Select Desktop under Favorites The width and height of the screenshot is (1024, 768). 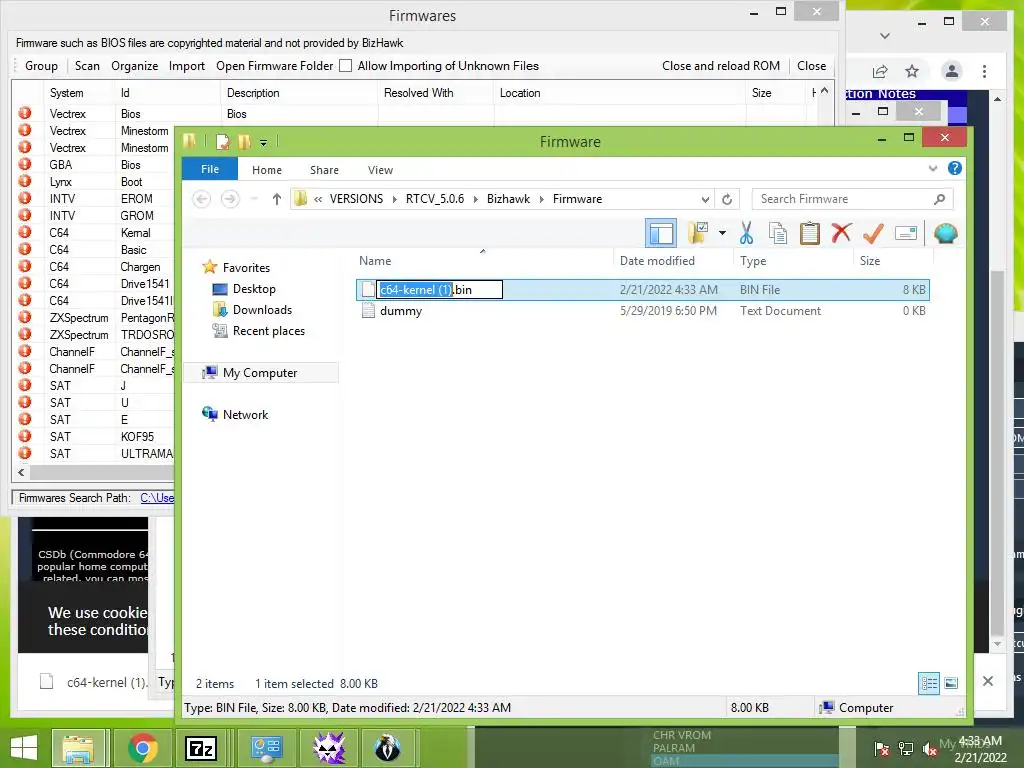253,289
